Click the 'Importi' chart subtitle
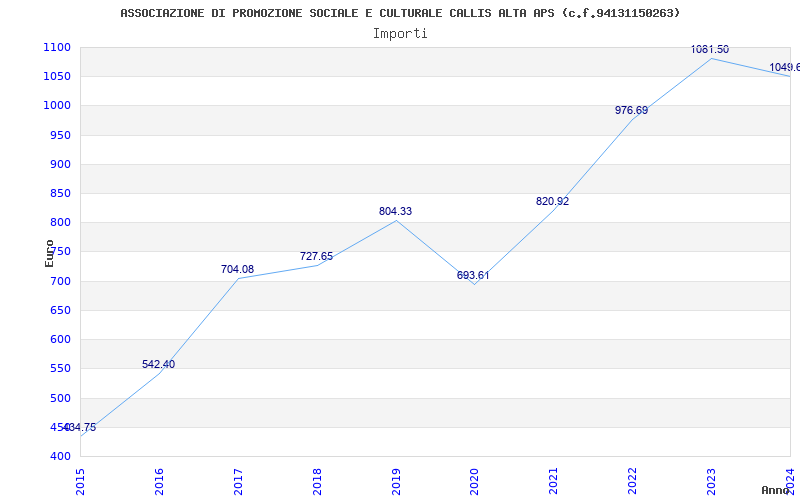This screenshot has height=500, width=800. point(400,34)
